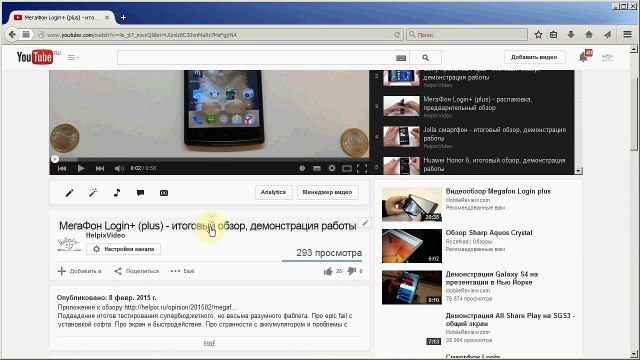This screenshot has height=360, width=640.
Task: Open the video info editor pencil icon
Action: coord(69,193)
